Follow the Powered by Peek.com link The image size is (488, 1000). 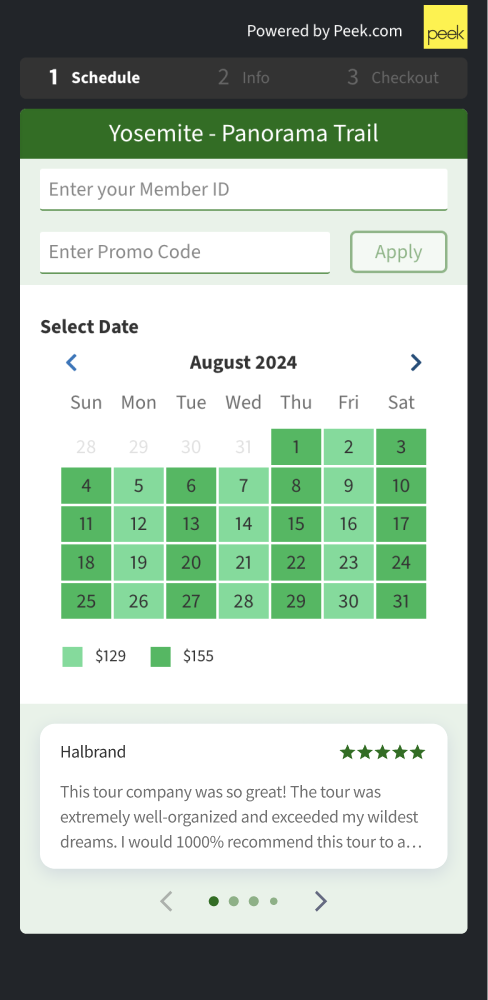(x=325, y=31)
